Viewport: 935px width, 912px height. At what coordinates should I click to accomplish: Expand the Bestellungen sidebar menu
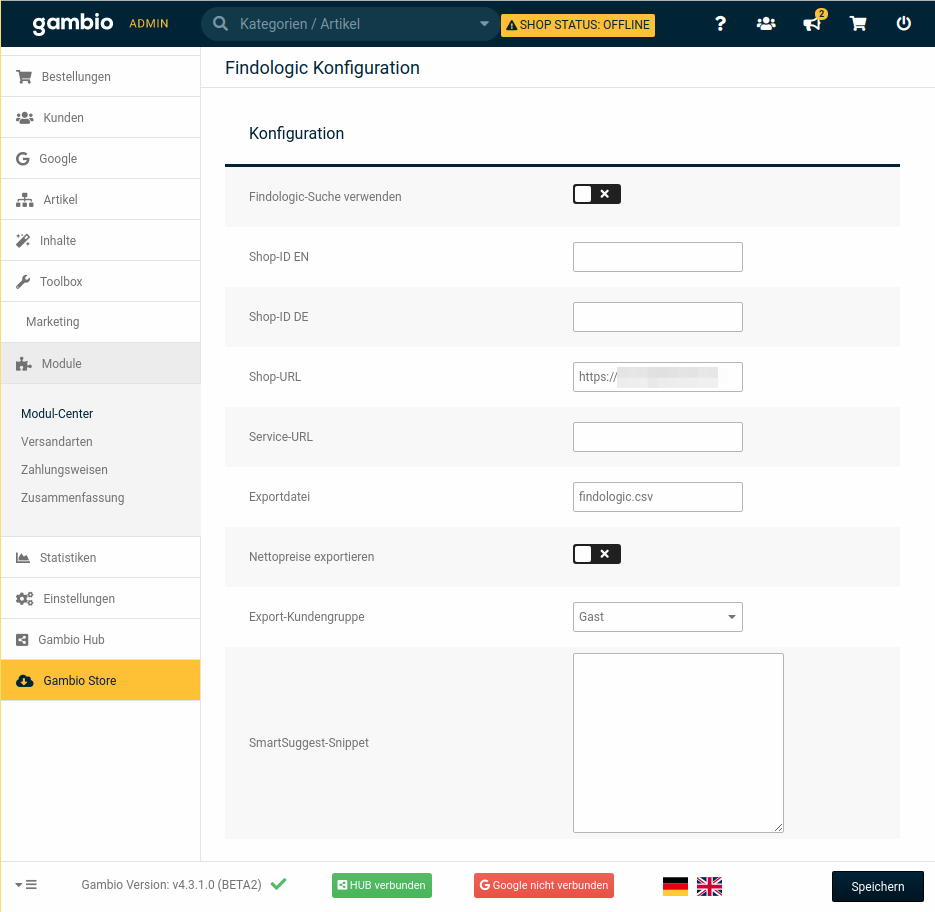[76, 77]
